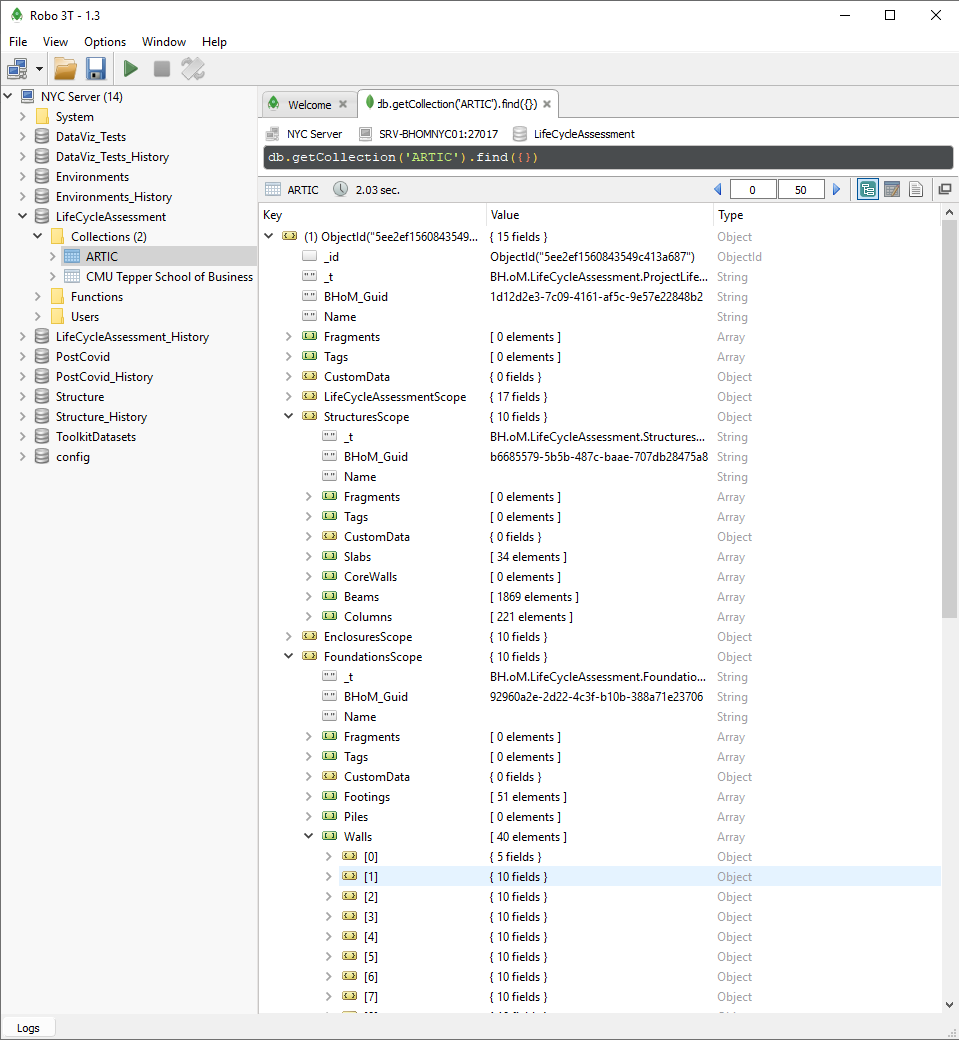The image size is (959, 1040).
Task: Switch to table view mode icon
Action: (x=892, y=190)
